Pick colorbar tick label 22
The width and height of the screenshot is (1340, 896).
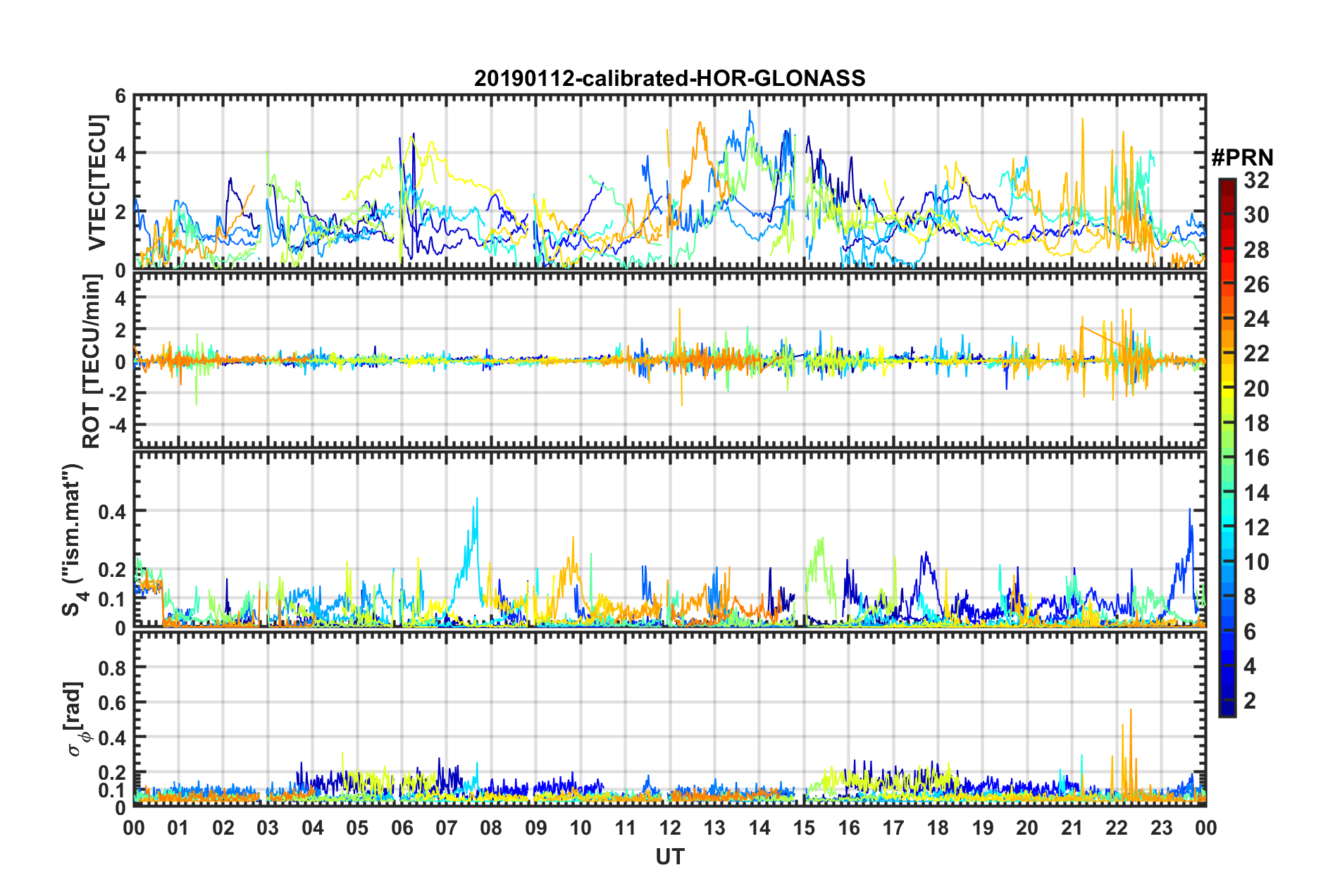pyautogui.click(x=1256, y=354)
